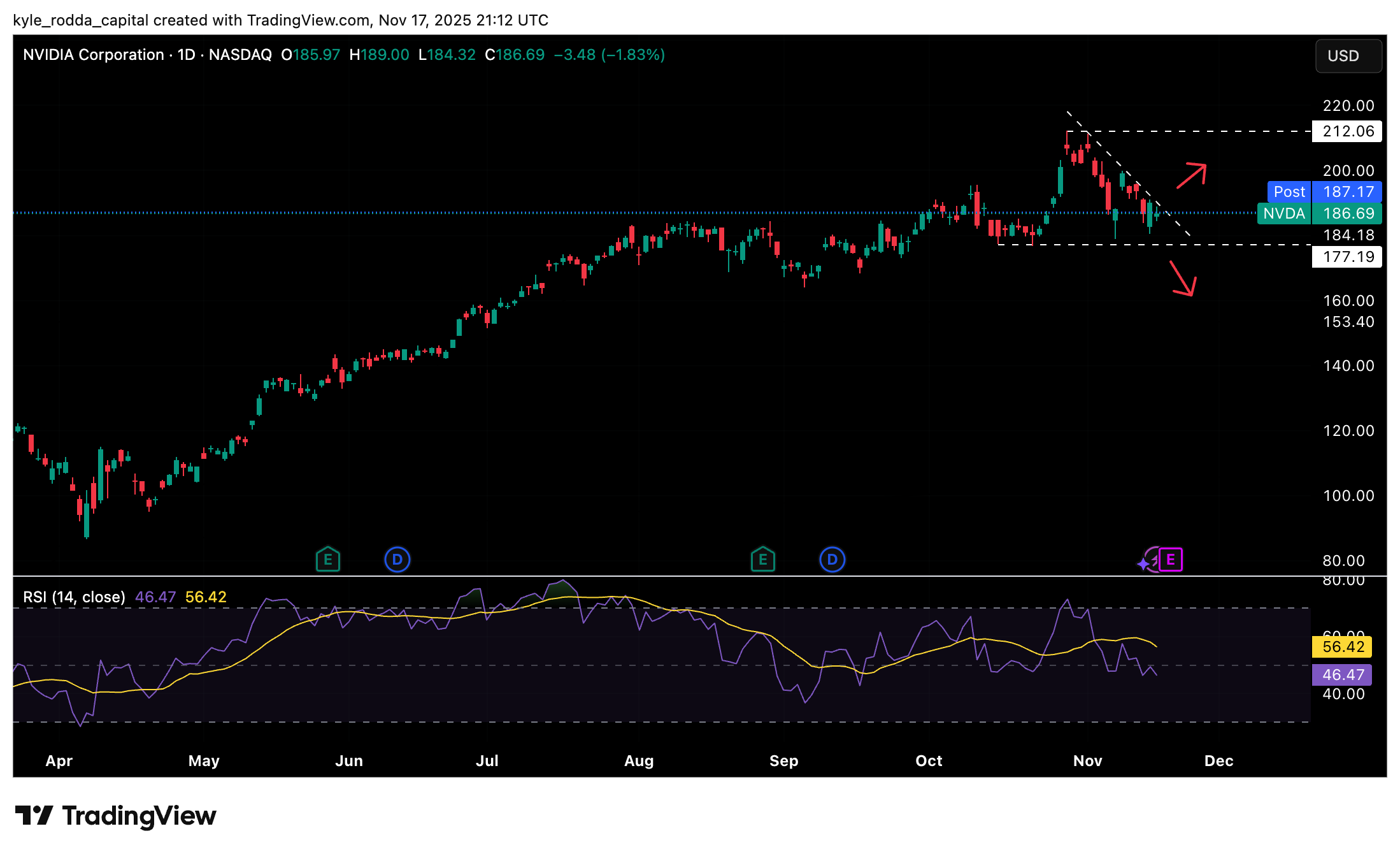Click the Nov label on time axis
The width and height of the screenshot is (1400, 854).
point(1087,761)
